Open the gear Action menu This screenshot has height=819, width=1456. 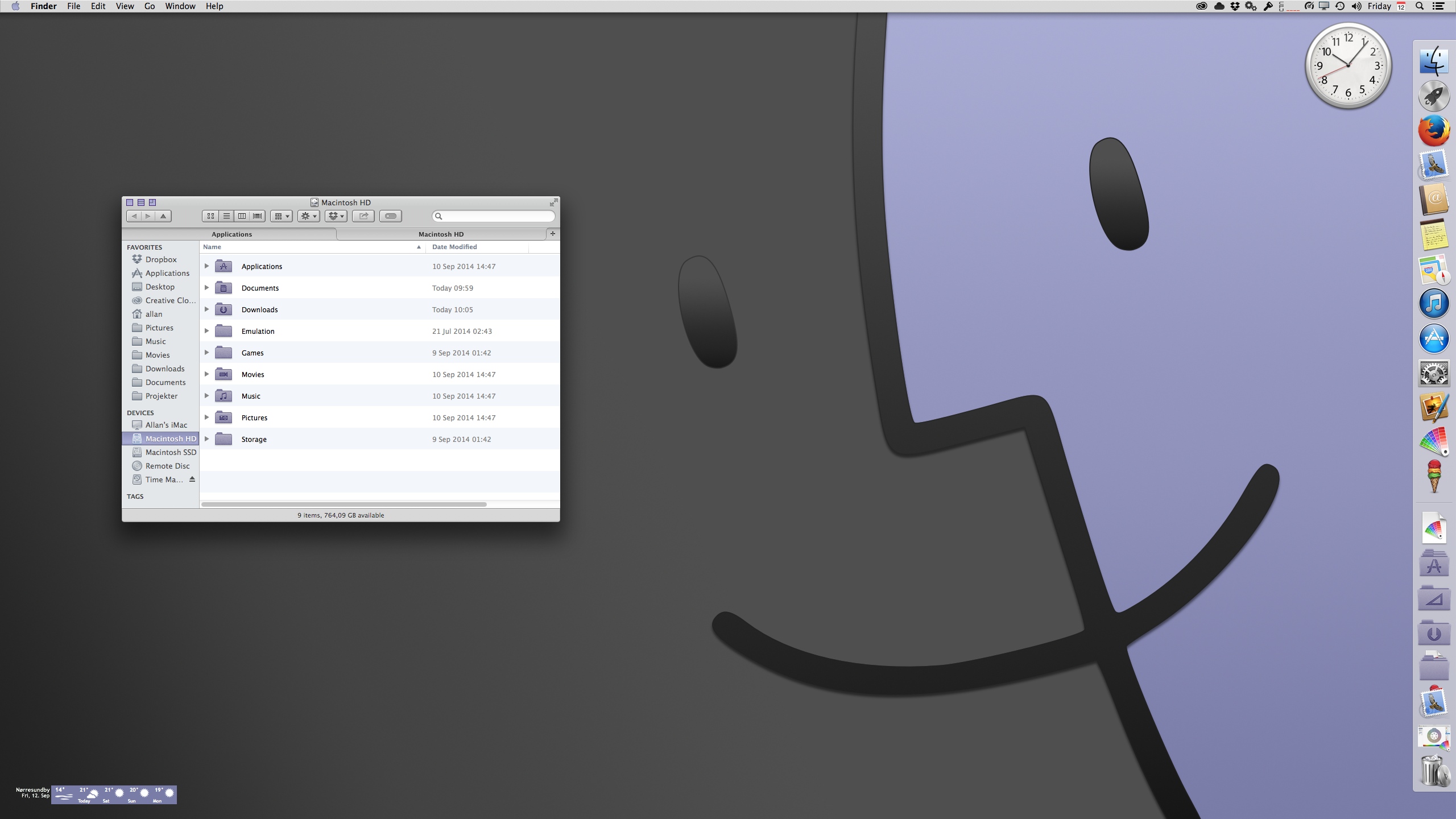pyautogui.click(x=309, y=216)
